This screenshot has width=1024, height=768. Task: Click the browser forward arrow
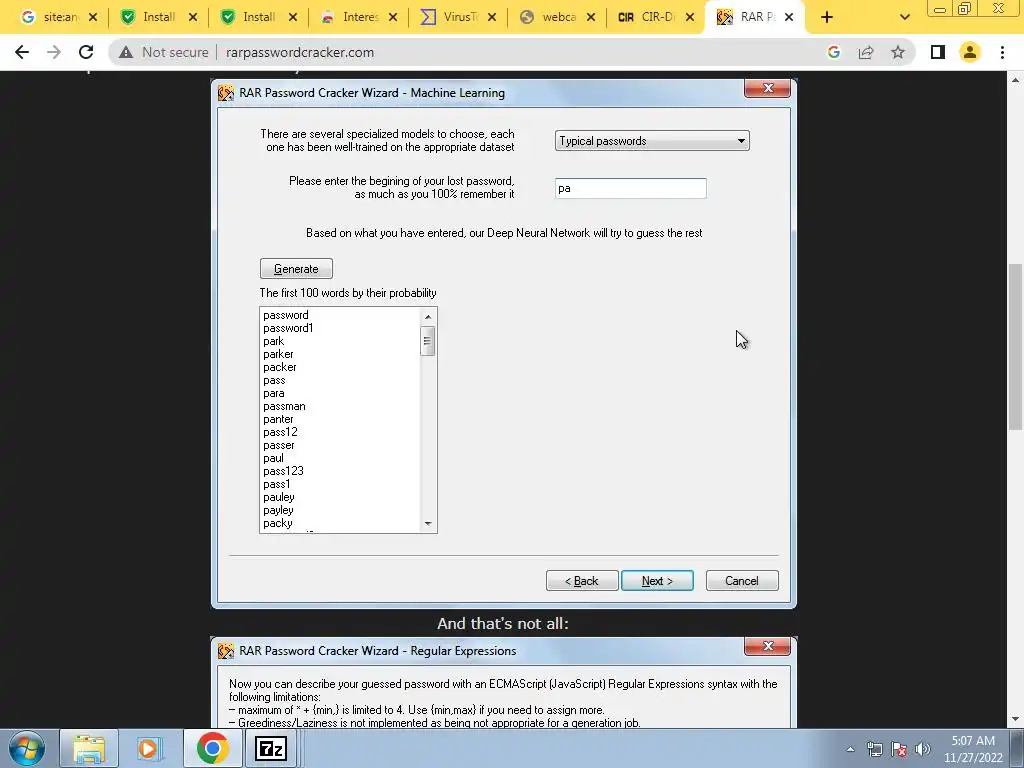pos(54,52)
